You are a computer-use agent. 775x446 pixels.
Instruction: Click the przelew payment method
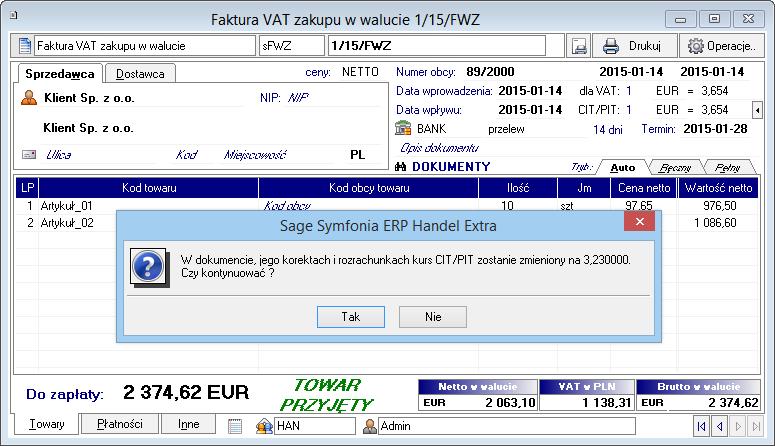[x=506, y=130]
